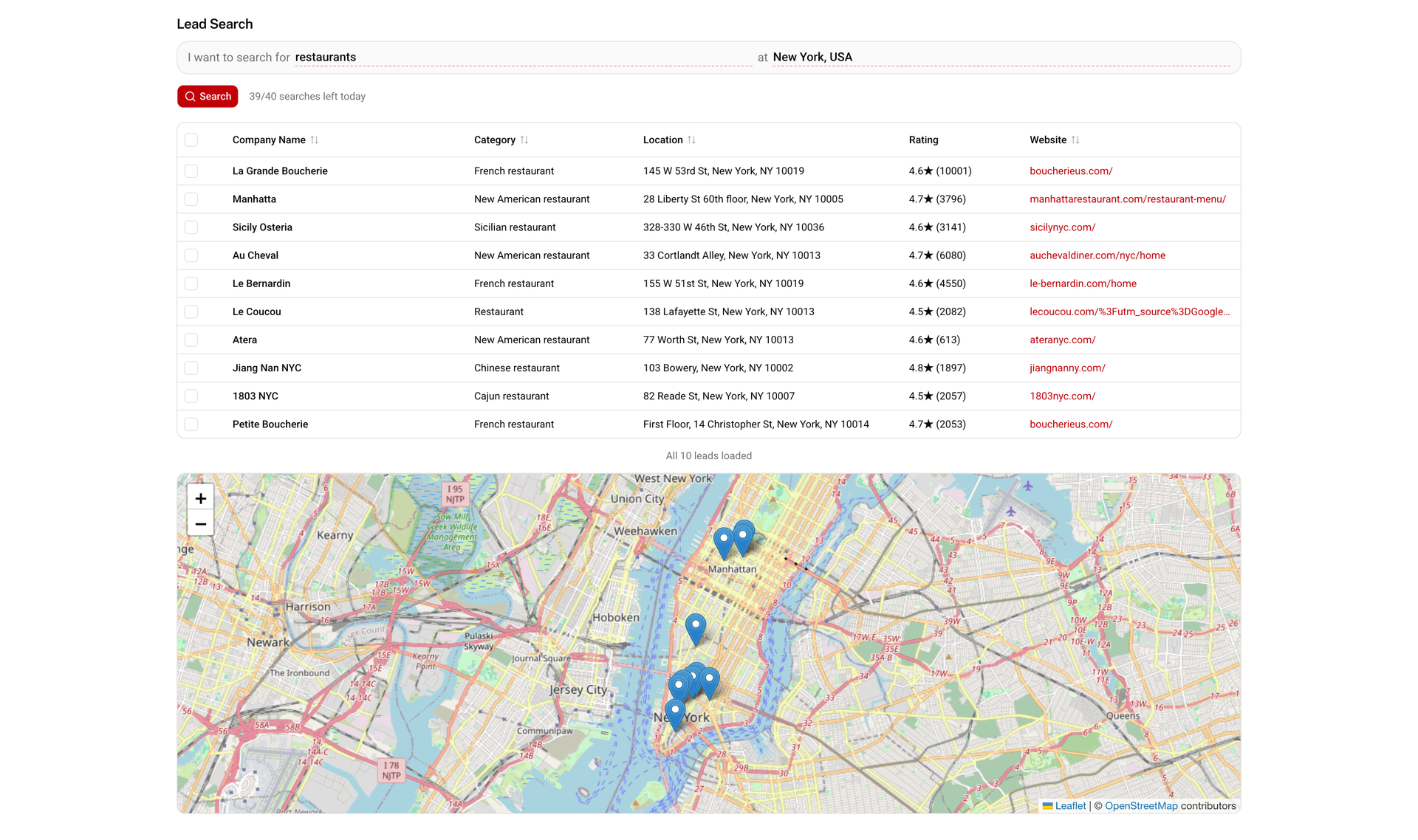Tick the 1803 NYC row checkbox
Viewport: 1418px width, 840px height.
pos(191,396)
